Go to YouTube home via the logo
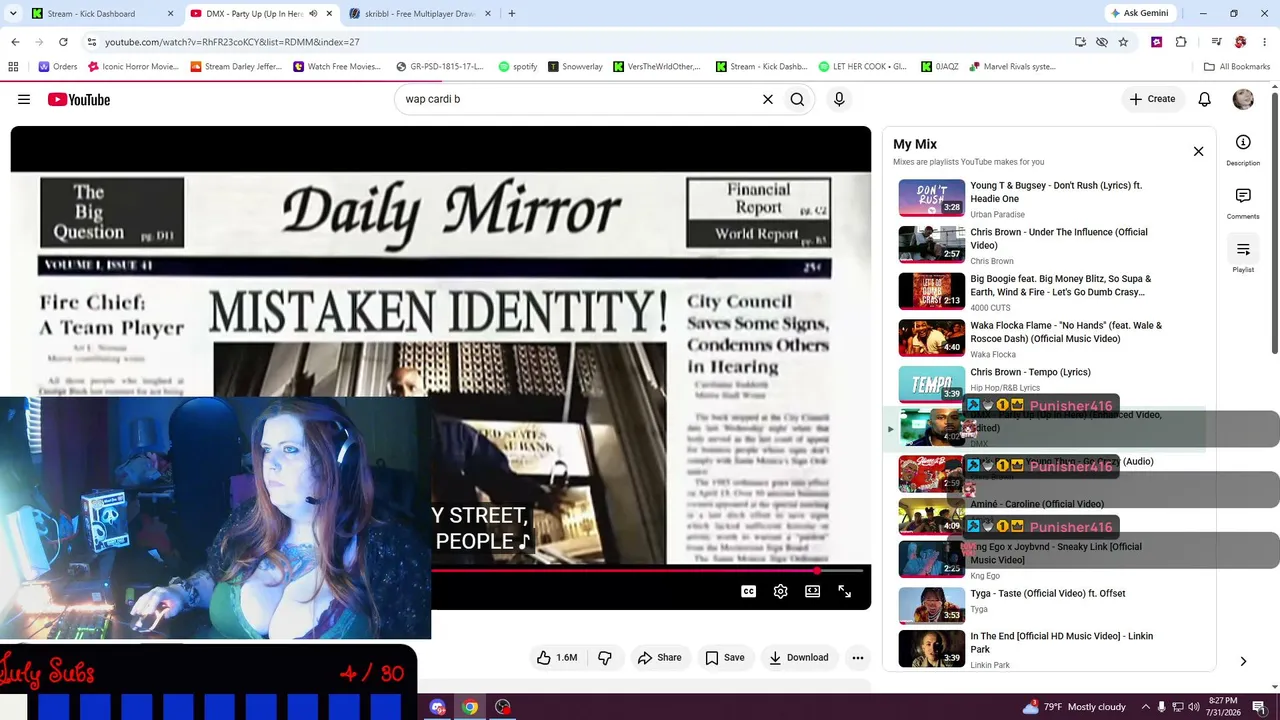This screenshot has width=1280, height=720. (79, 99)
